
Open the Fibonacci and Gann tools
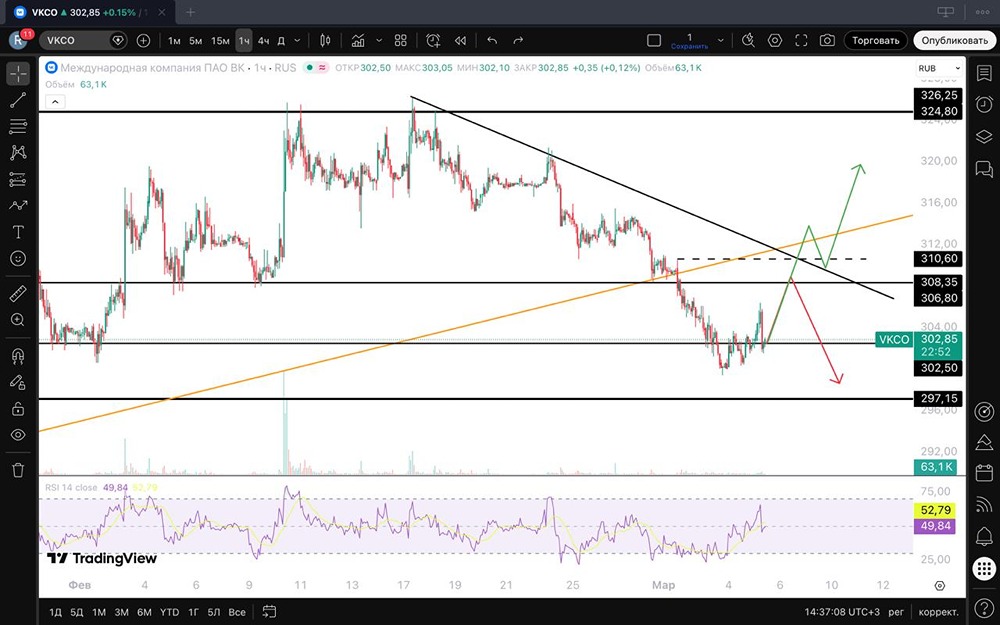(x=18, y=126)
